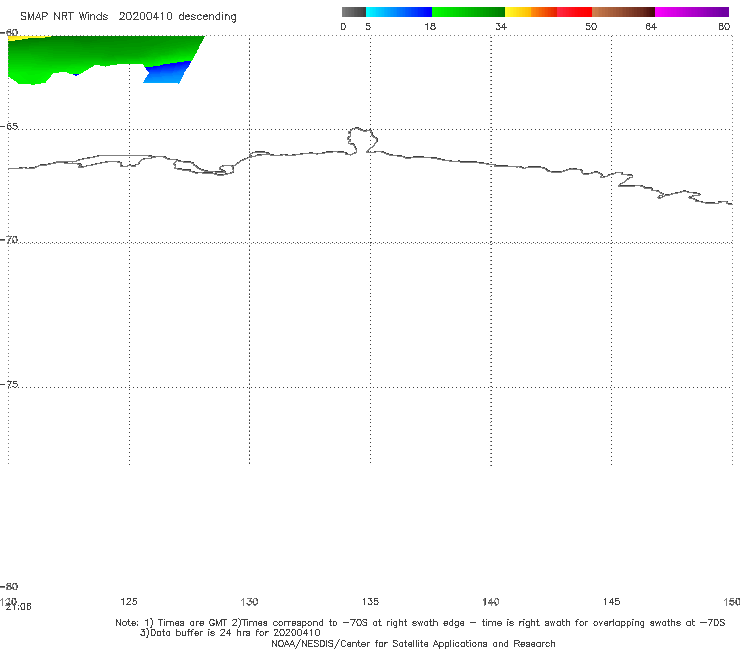
Task: Click the longitude label "140"
Action: click(x=491, y=601)
